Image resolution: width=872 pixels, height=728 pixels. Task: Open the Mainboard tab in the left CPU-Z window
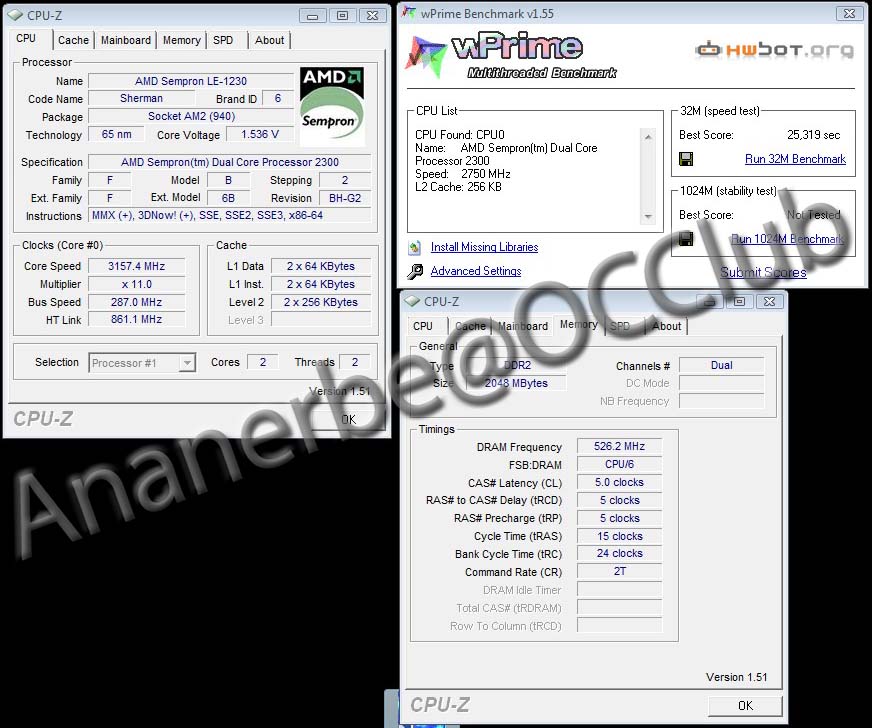point(126,40)
